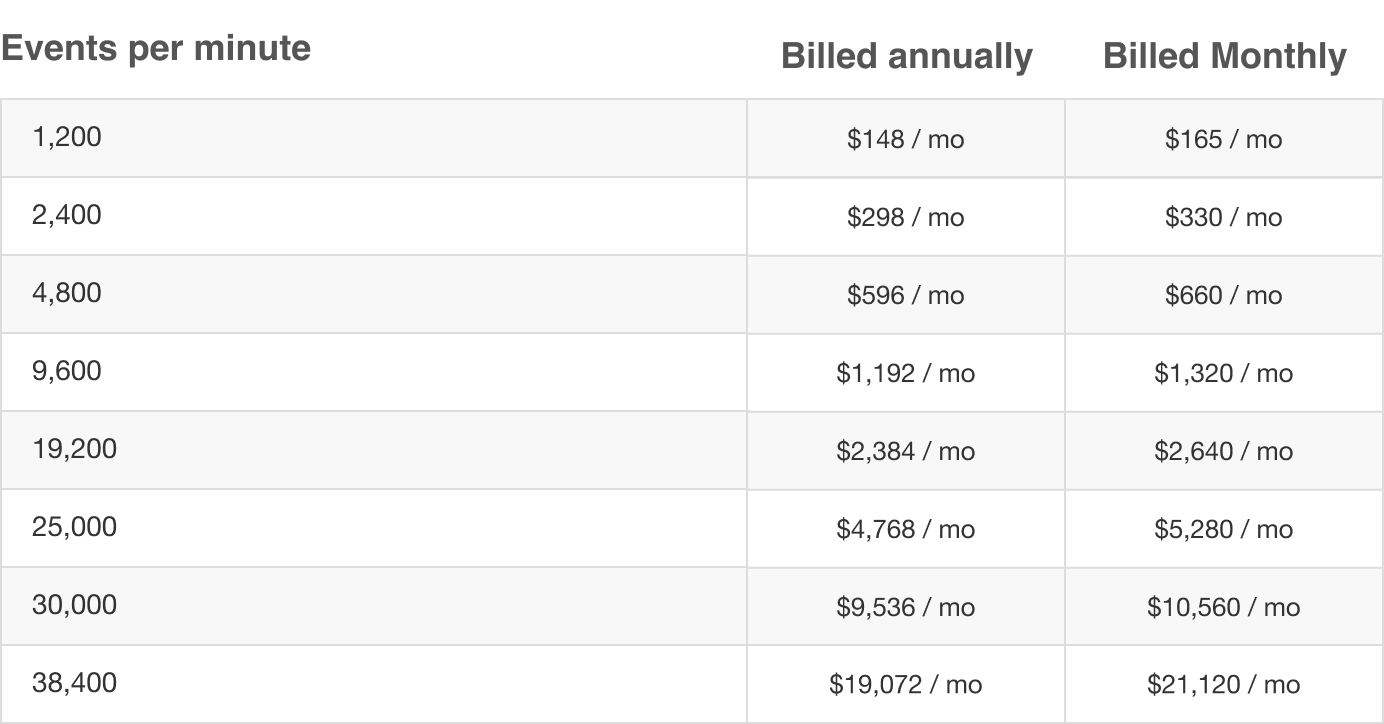Select the 2,400 events row
This screenshot has width=1384, height=724.
point(692,216)
